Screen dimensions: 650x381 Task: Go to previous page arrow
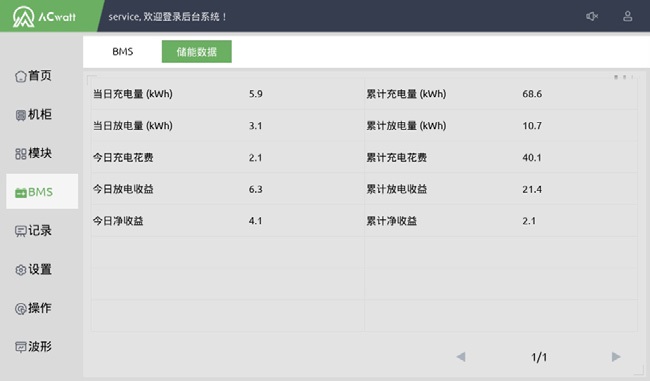(461, 357)
